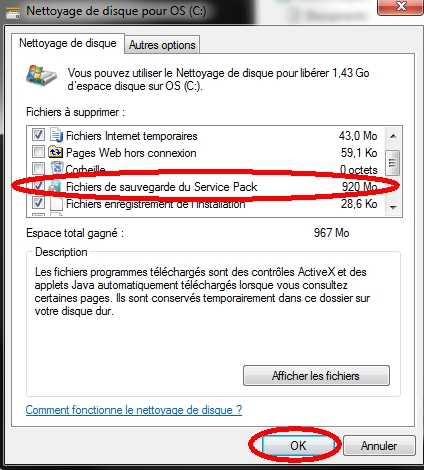This screenshot has height=470, width=424.
Task: Open Comment fonctionne le nettoyage de disque link
Action: click(134, 410)
